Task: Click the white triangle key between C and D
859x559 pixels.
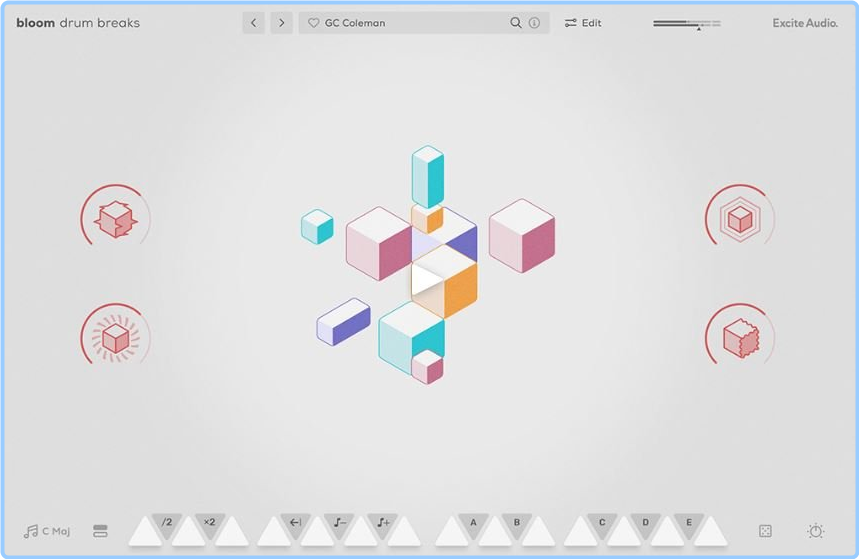Action: pos(624,534)
